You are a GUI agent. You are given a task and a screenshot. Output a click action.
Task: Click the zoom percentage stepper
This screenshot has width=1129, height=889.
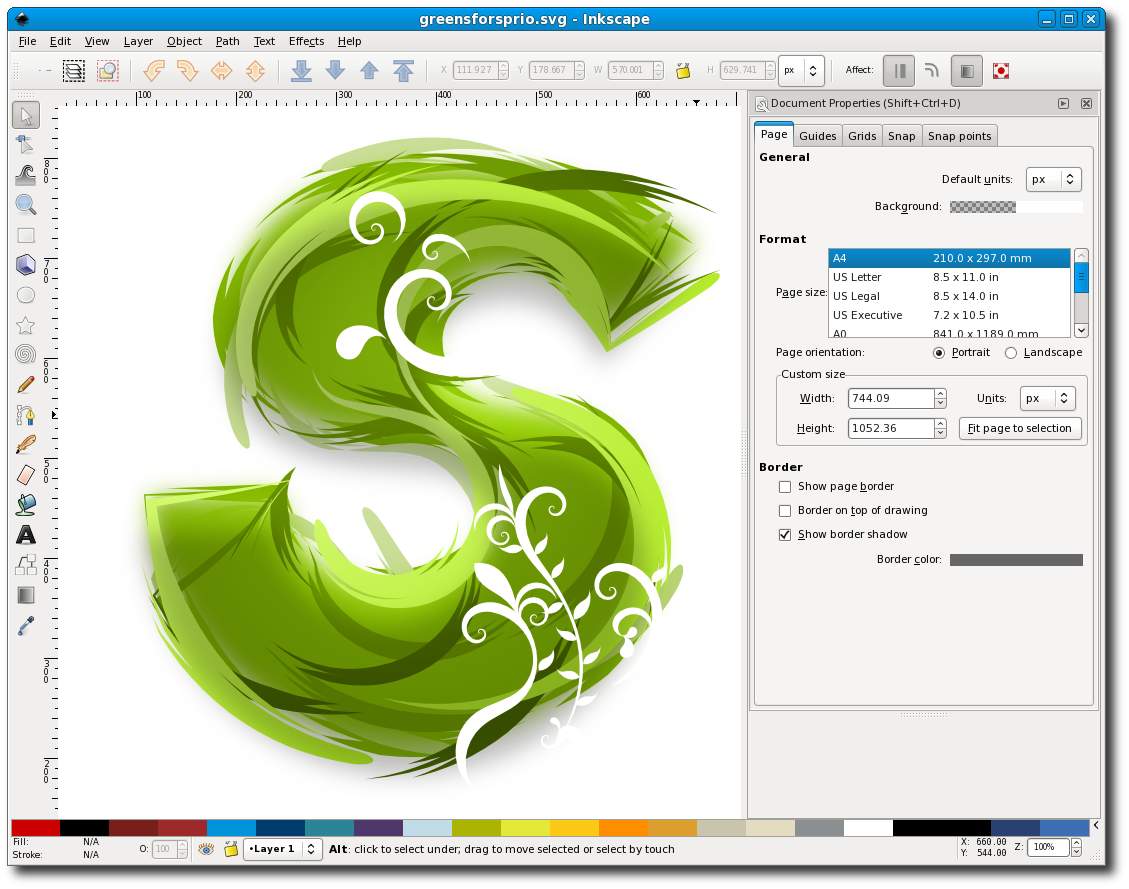(x=1076, y=847)
